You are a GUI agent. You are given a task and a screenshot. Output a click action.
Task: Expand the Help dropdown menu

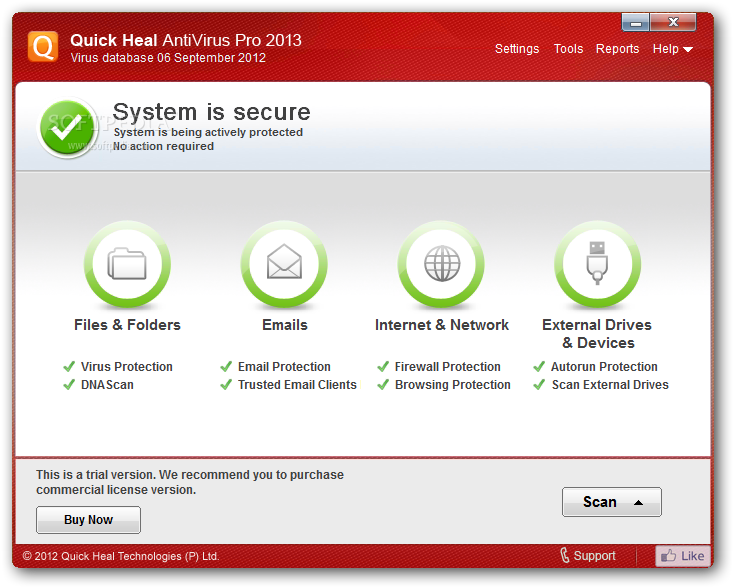[673, 49]
